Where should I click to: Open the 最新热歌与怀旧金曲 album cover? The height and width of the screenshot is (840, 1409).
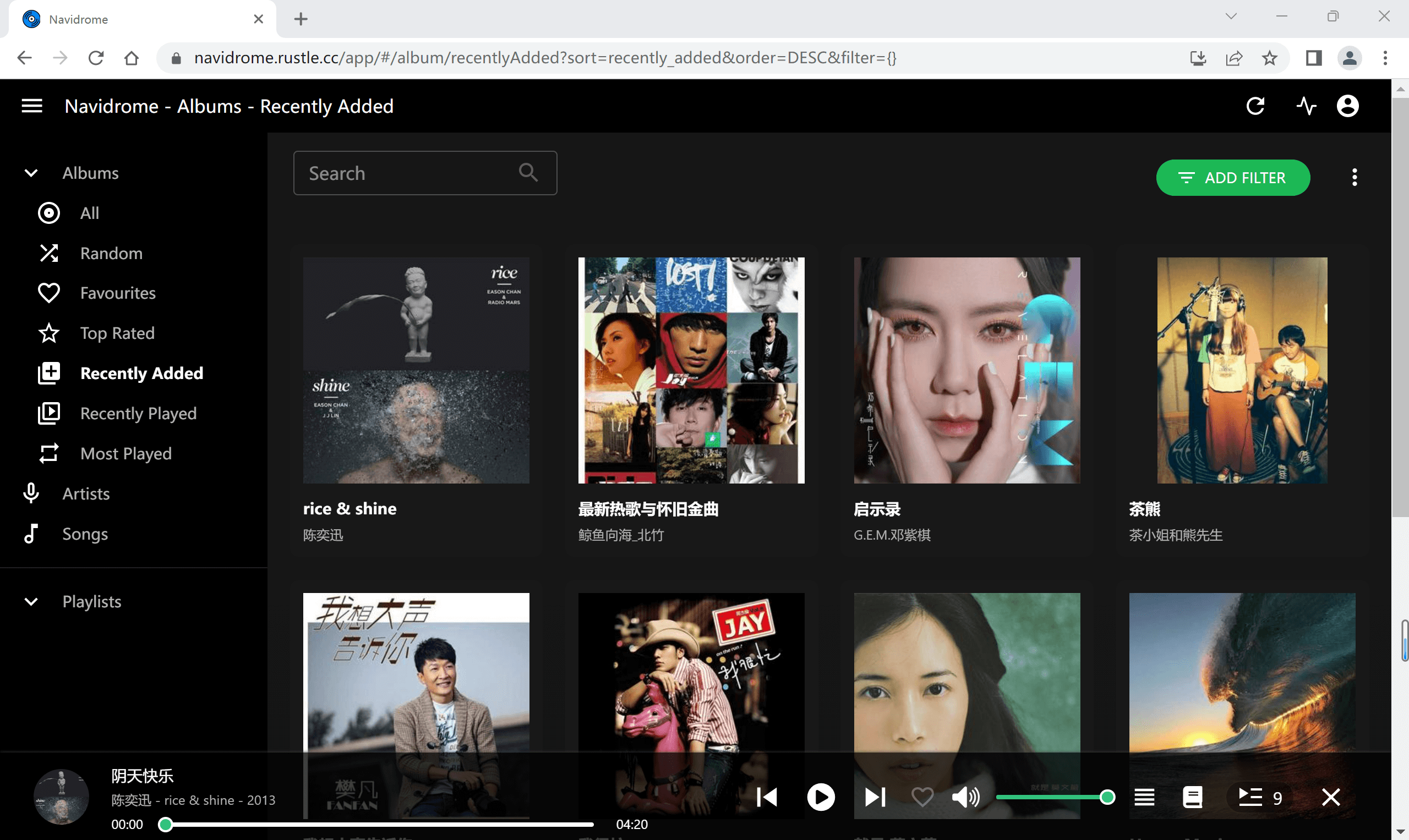(691, 370)
